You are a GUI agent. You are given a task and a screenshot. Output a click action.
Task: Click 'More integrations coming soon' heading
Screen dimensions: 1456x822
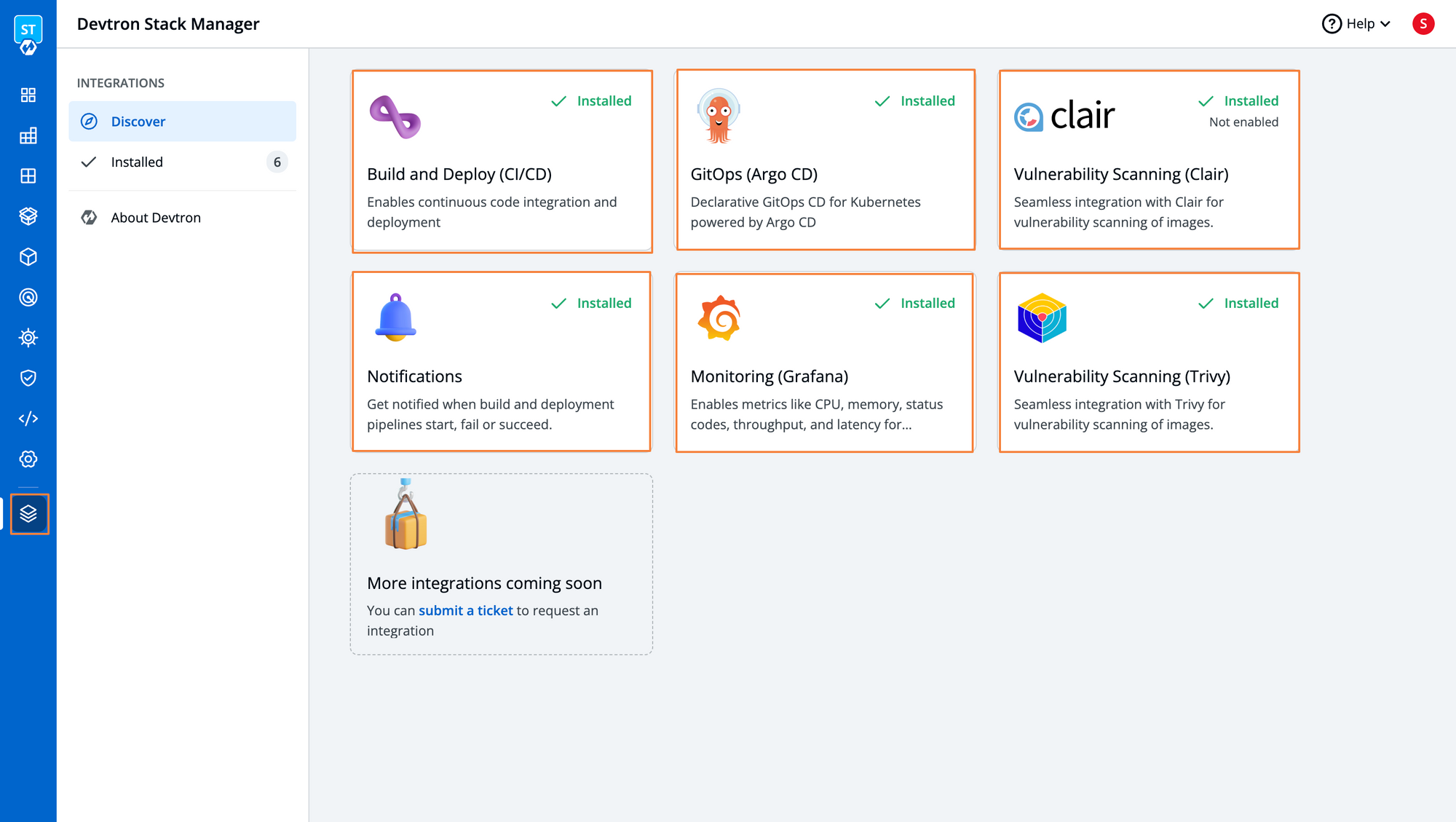pyautogui.click(x=484, y=583)
